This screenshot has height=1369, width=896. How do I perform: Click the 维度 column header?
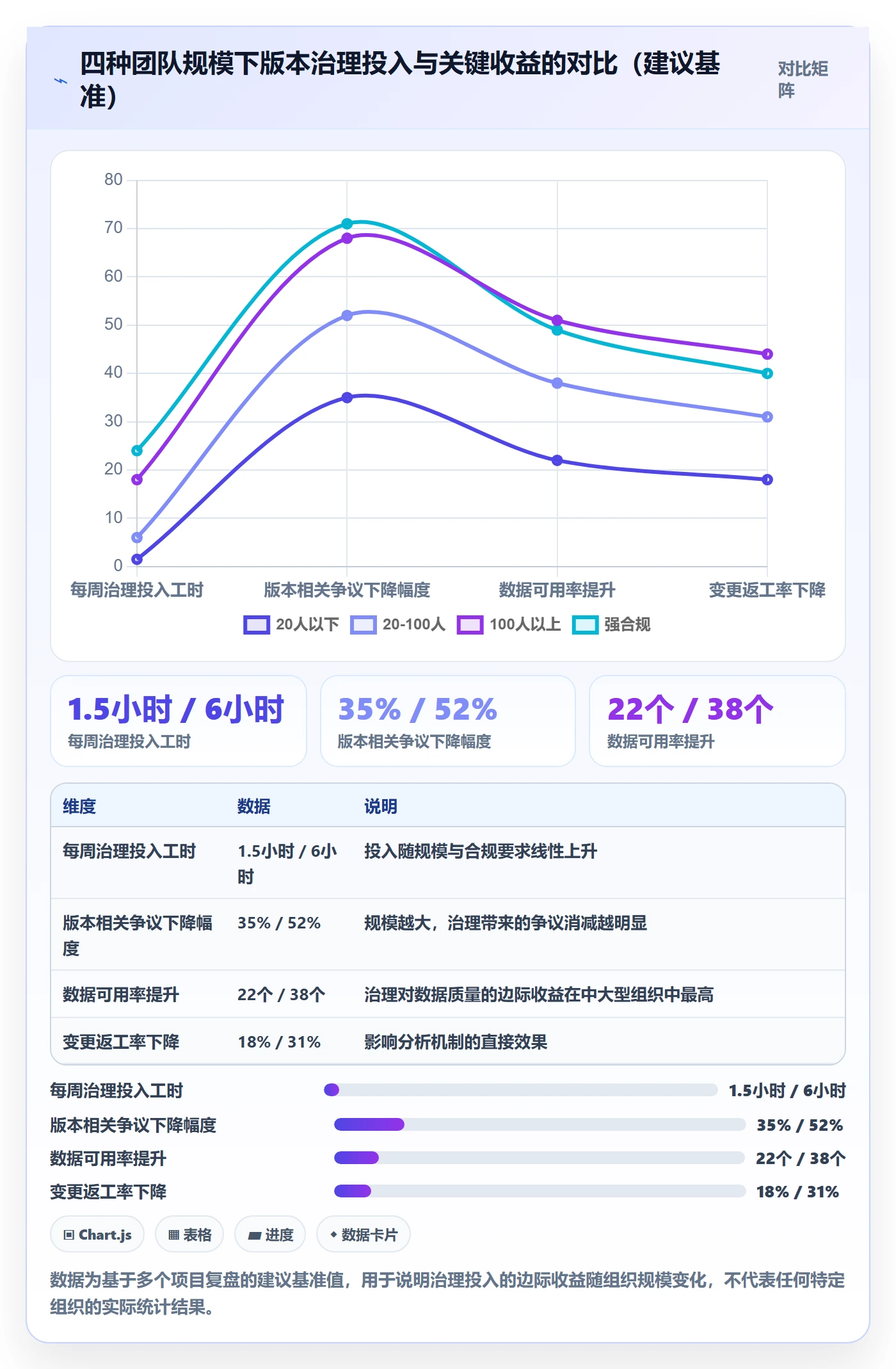79,806
